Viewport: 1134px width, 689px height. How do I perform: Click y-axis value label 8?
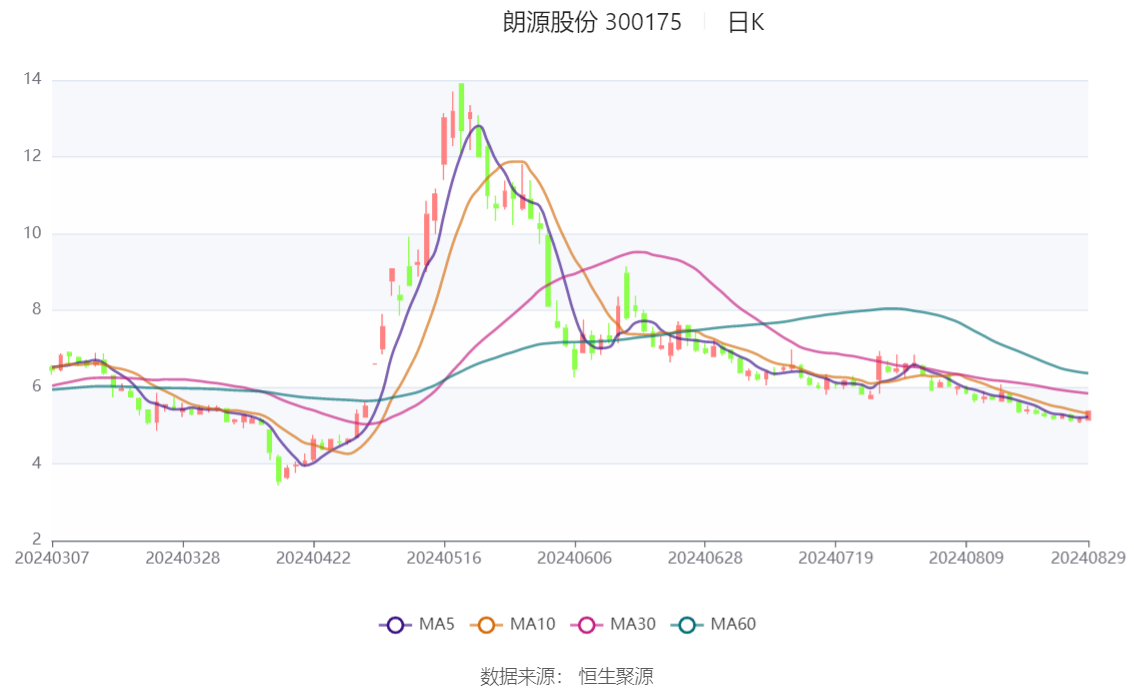36,309
